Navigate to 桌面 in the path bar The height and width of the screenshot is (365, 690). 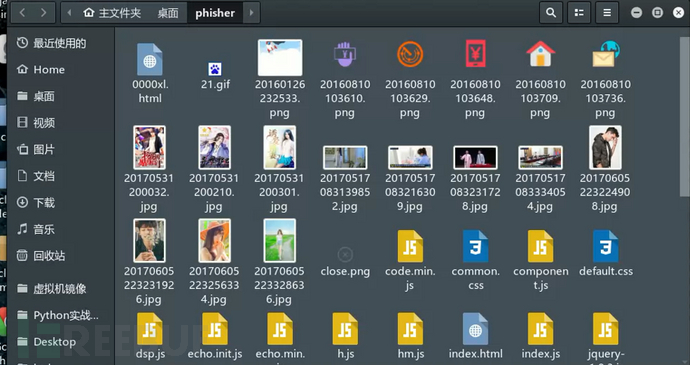pos(168,13)
